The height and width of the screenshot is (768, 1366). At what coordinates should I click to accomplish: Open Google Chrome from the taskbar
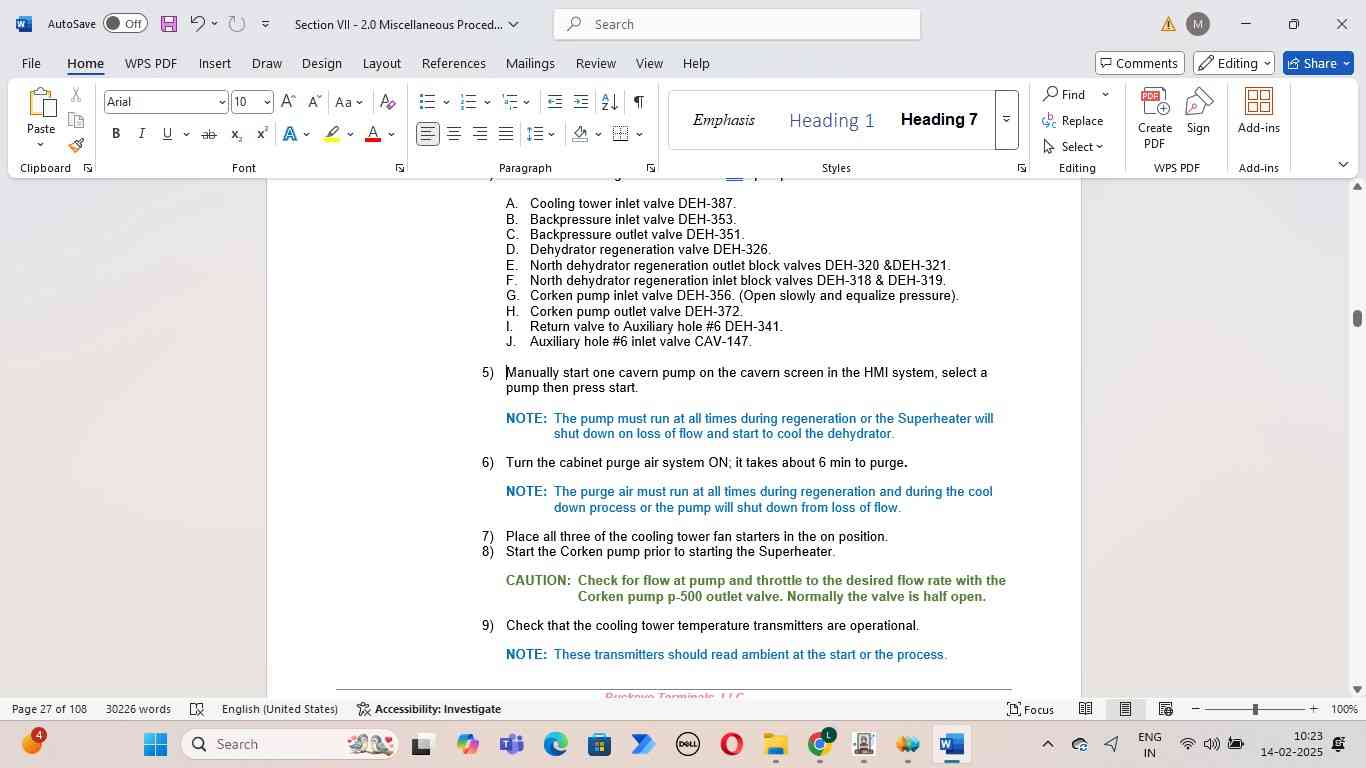click(820, 745)
